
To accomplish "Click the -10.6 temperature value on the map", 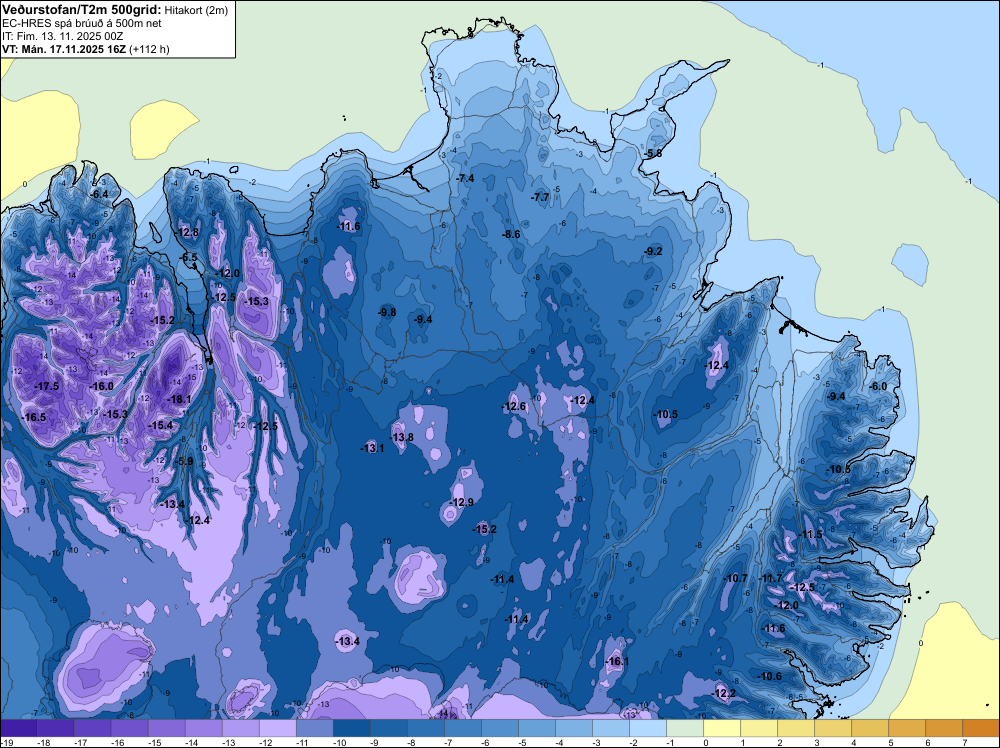I will (770, 677).
